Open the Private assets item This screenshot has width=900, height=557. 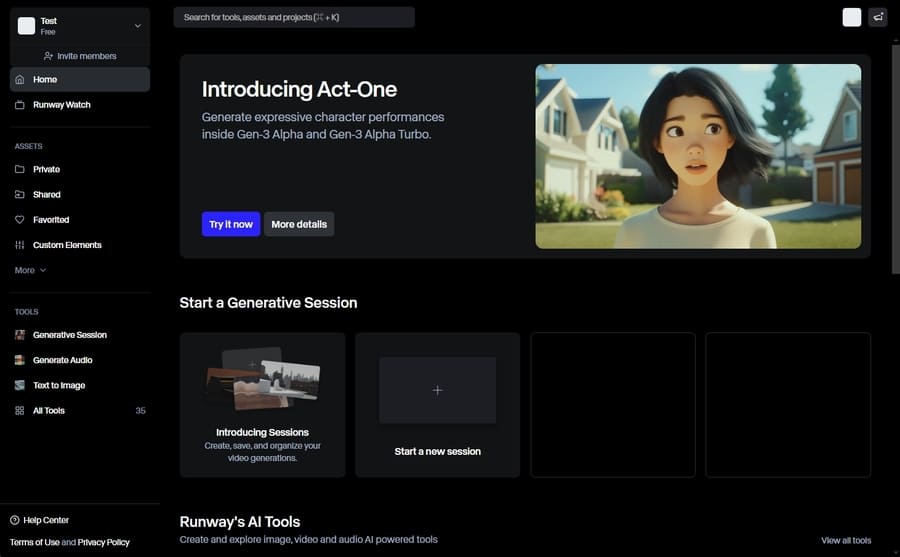click(80, 169)
